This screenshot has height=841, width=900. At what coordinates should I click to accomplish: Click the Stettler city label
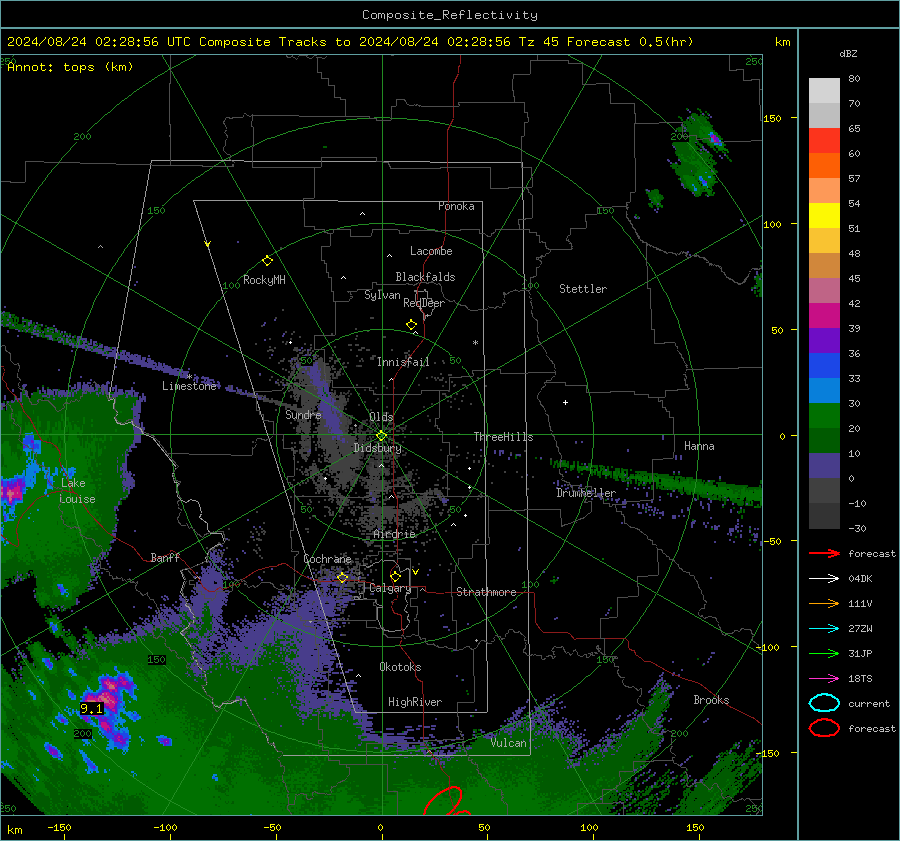pyautogui.click(x=583, y=289)
